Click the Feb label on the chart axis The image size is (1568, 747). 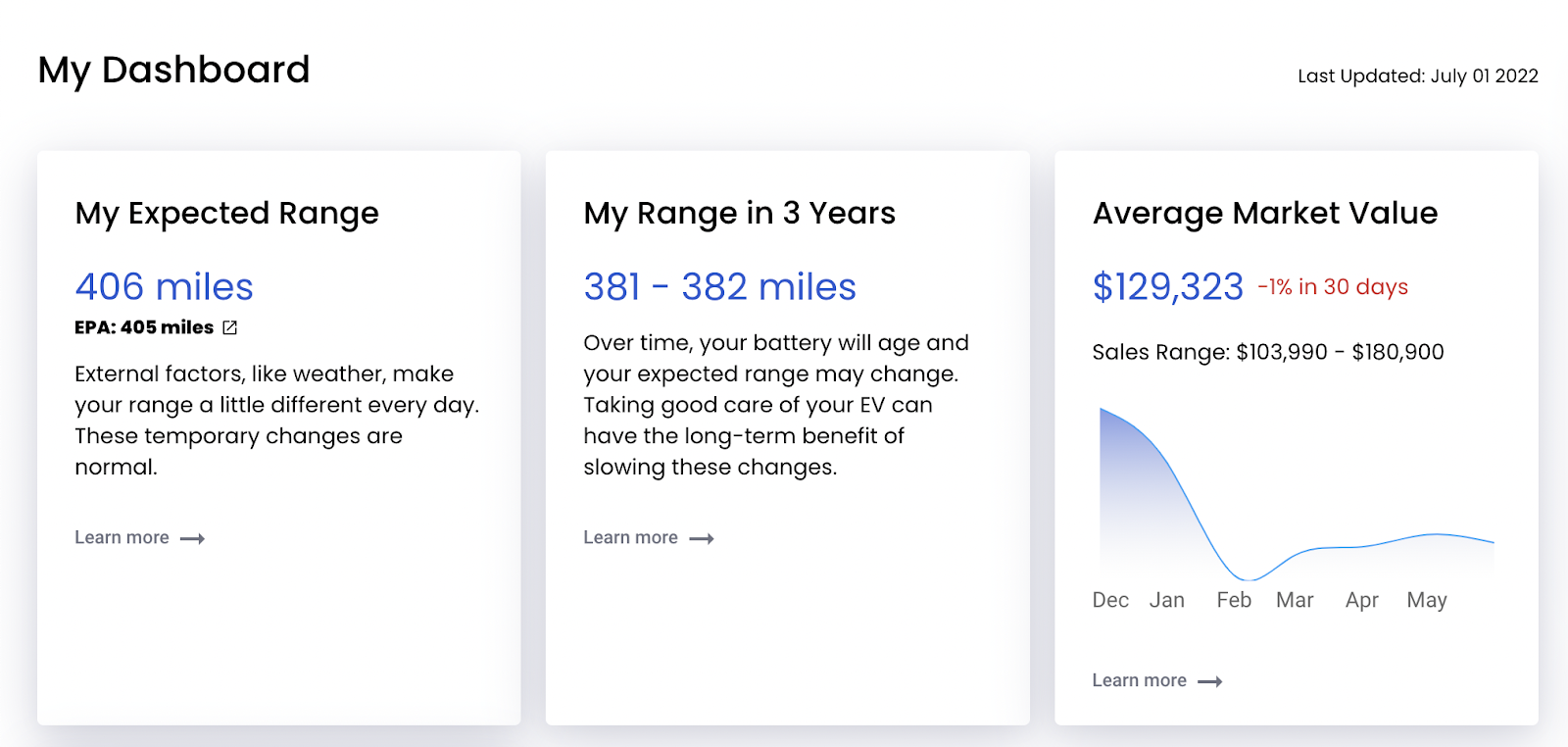pos(1234,600)
